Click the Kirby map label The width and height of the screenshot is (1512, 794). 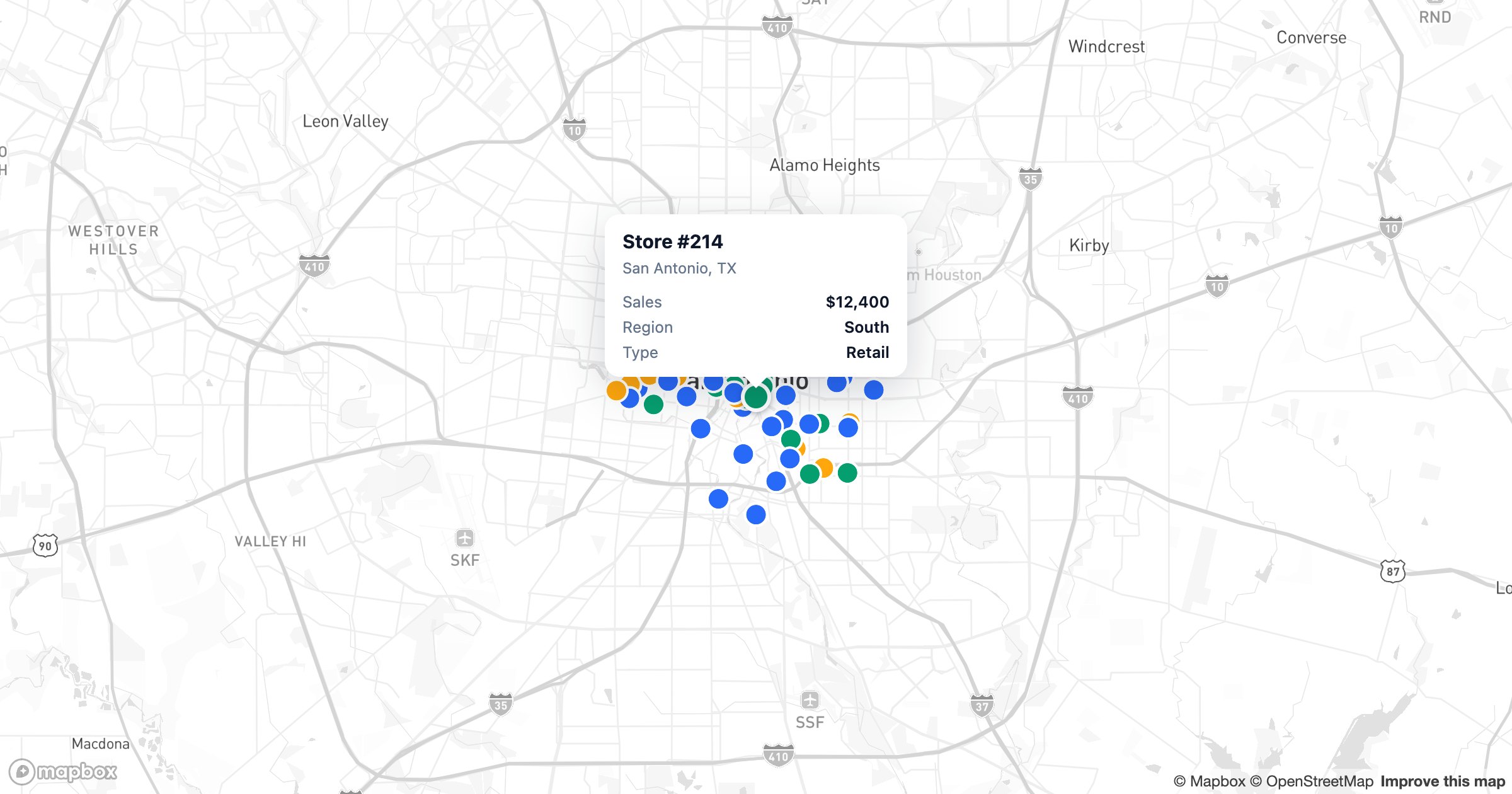pyautogui.click(x=1089, y=245)
